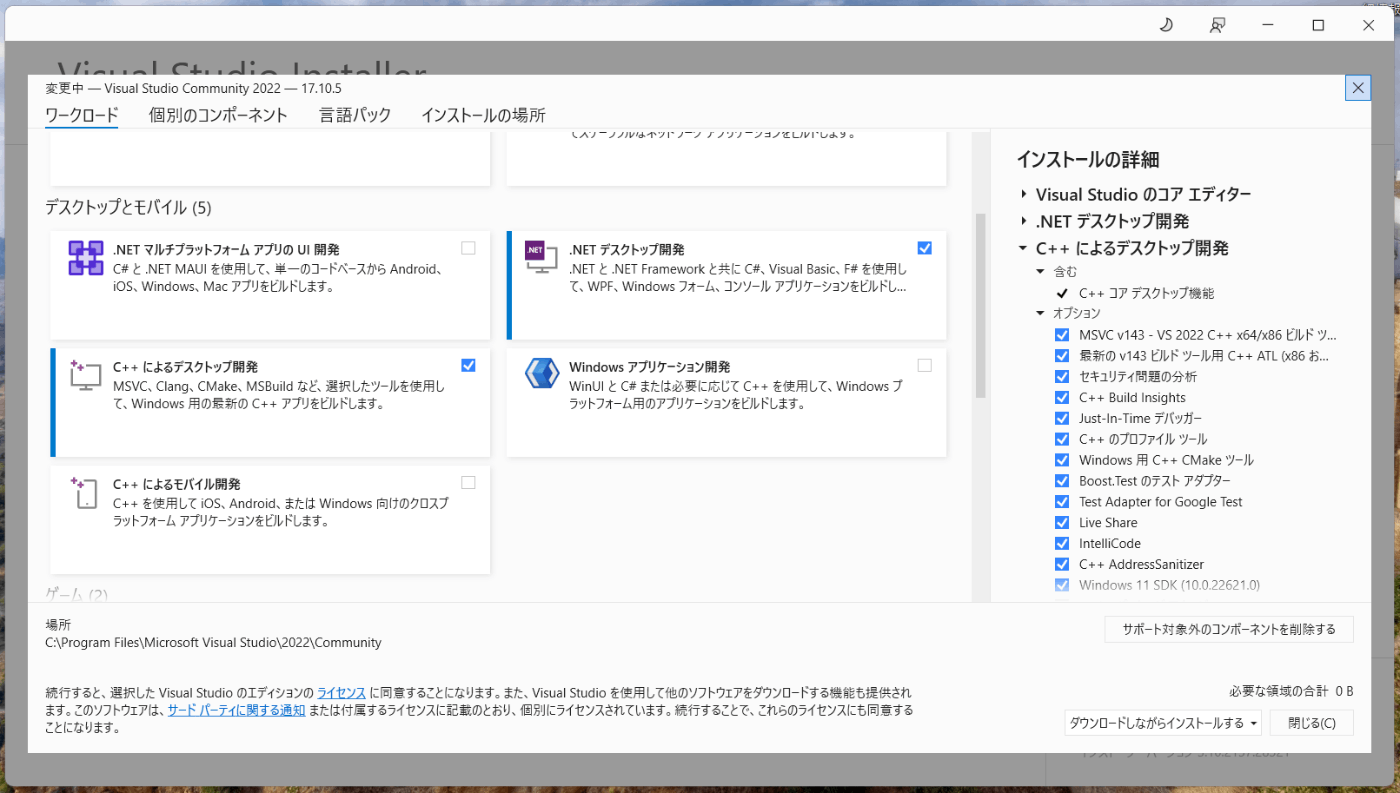Collapse C++ によるデスクトップ開発 details node
The width and height of the screenshot is (1400, 793).
(1023, 248)
